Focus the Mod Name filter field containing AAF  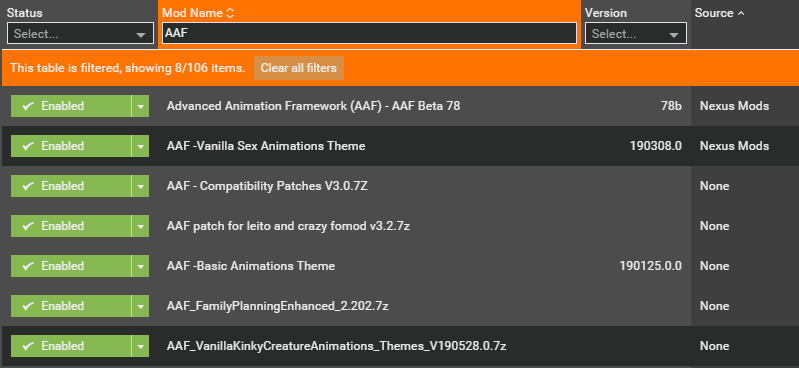[x=369, y=34]
